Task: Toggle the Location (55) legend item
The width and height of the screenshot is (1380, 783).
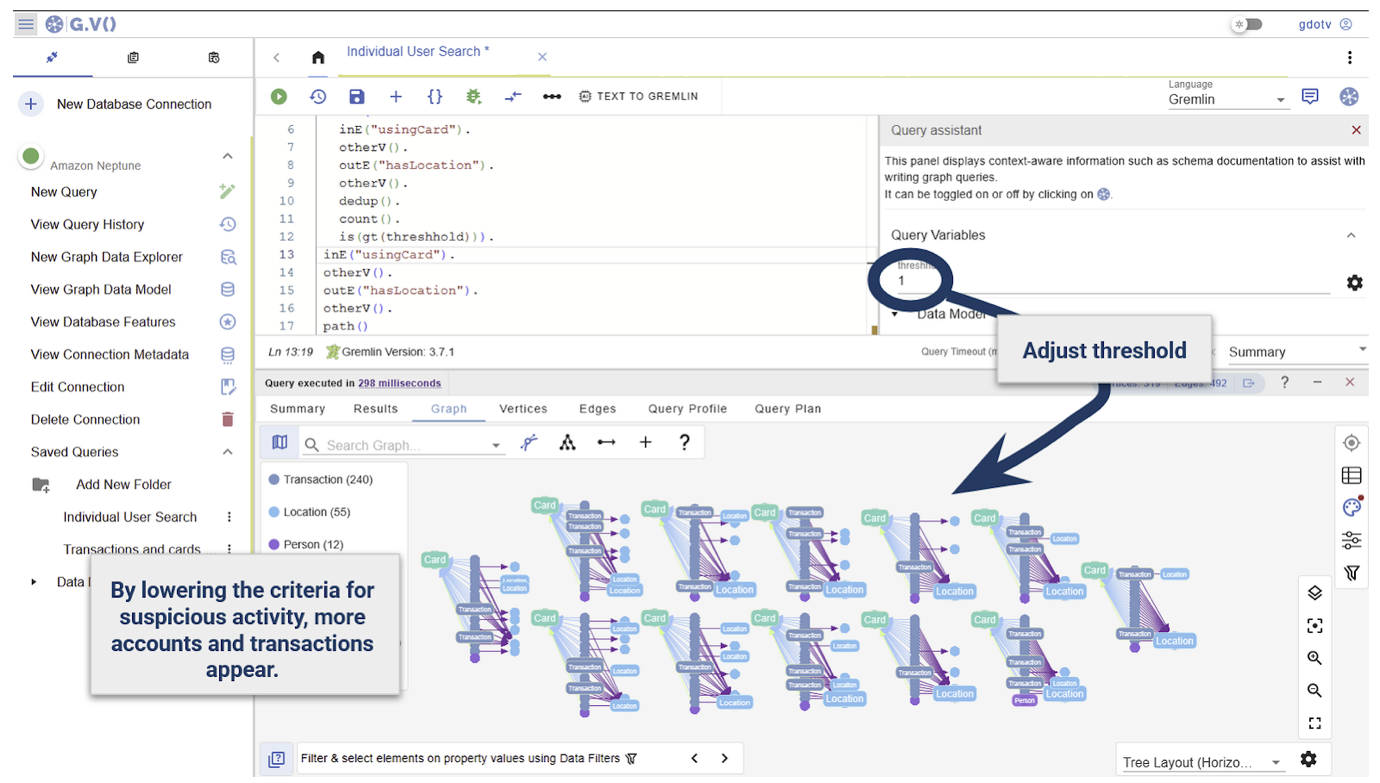Action: point(316,512)
